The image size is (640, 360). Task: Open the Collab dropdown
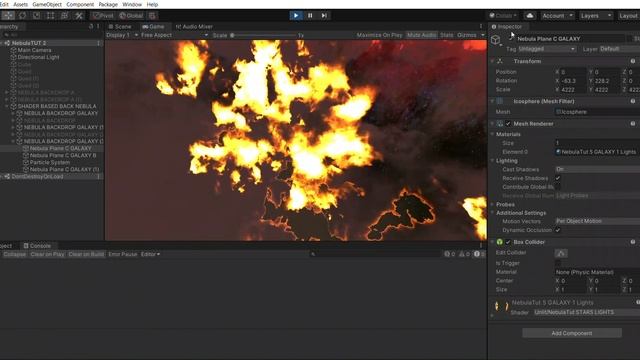point(503,16)
